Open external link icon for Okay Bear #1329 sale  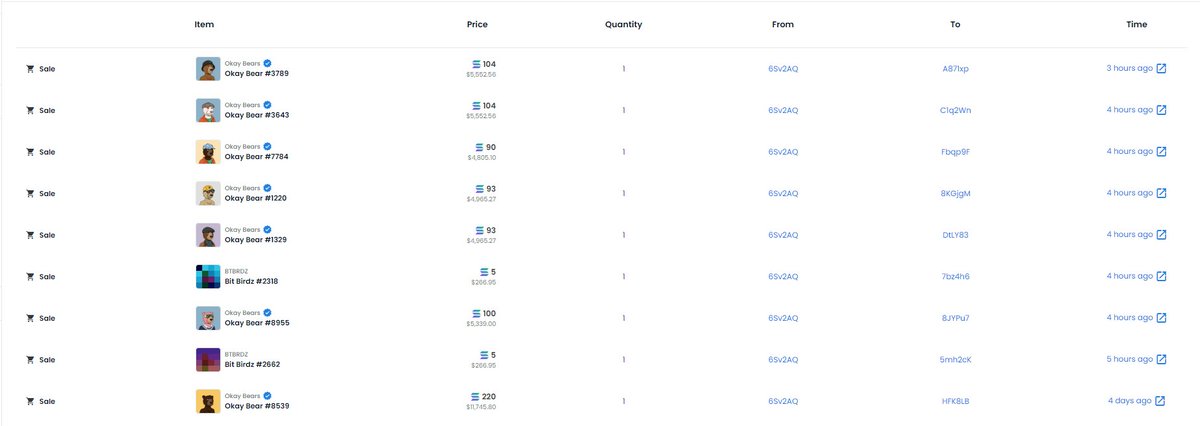1161,235
